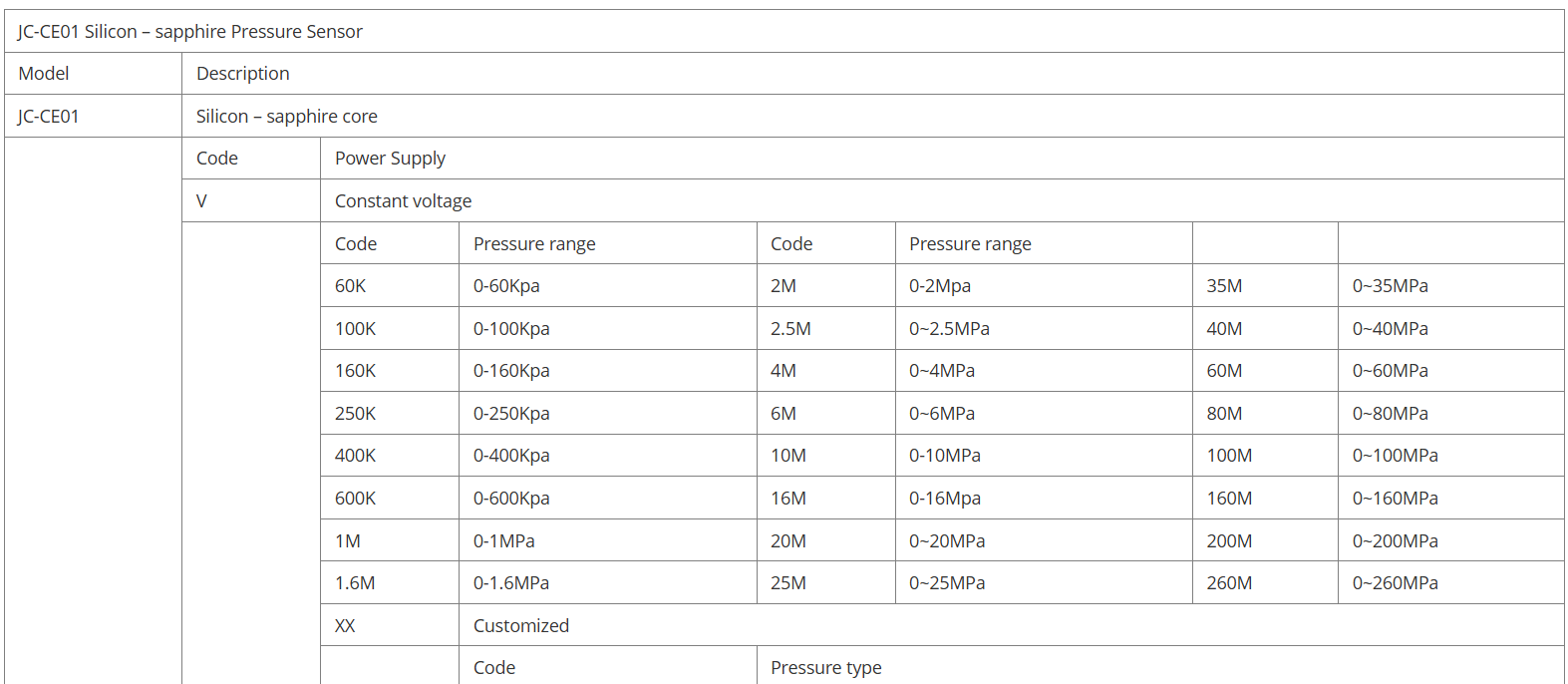Click the 'Power Supply' header cell

click(390, 159)
